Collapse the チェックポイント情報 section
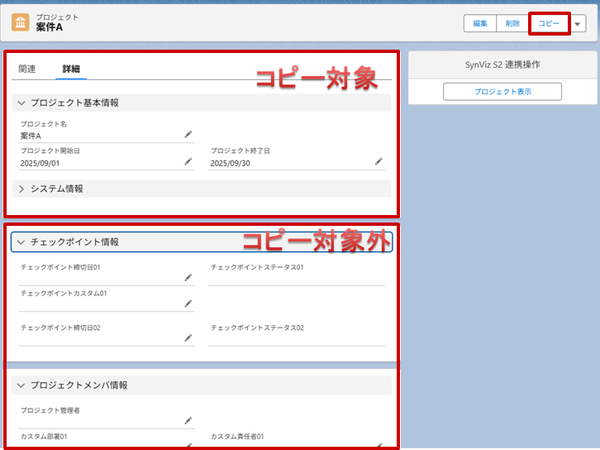Viewport: 600px width, 450px height. pyautogui.click(x=21, y=242)
